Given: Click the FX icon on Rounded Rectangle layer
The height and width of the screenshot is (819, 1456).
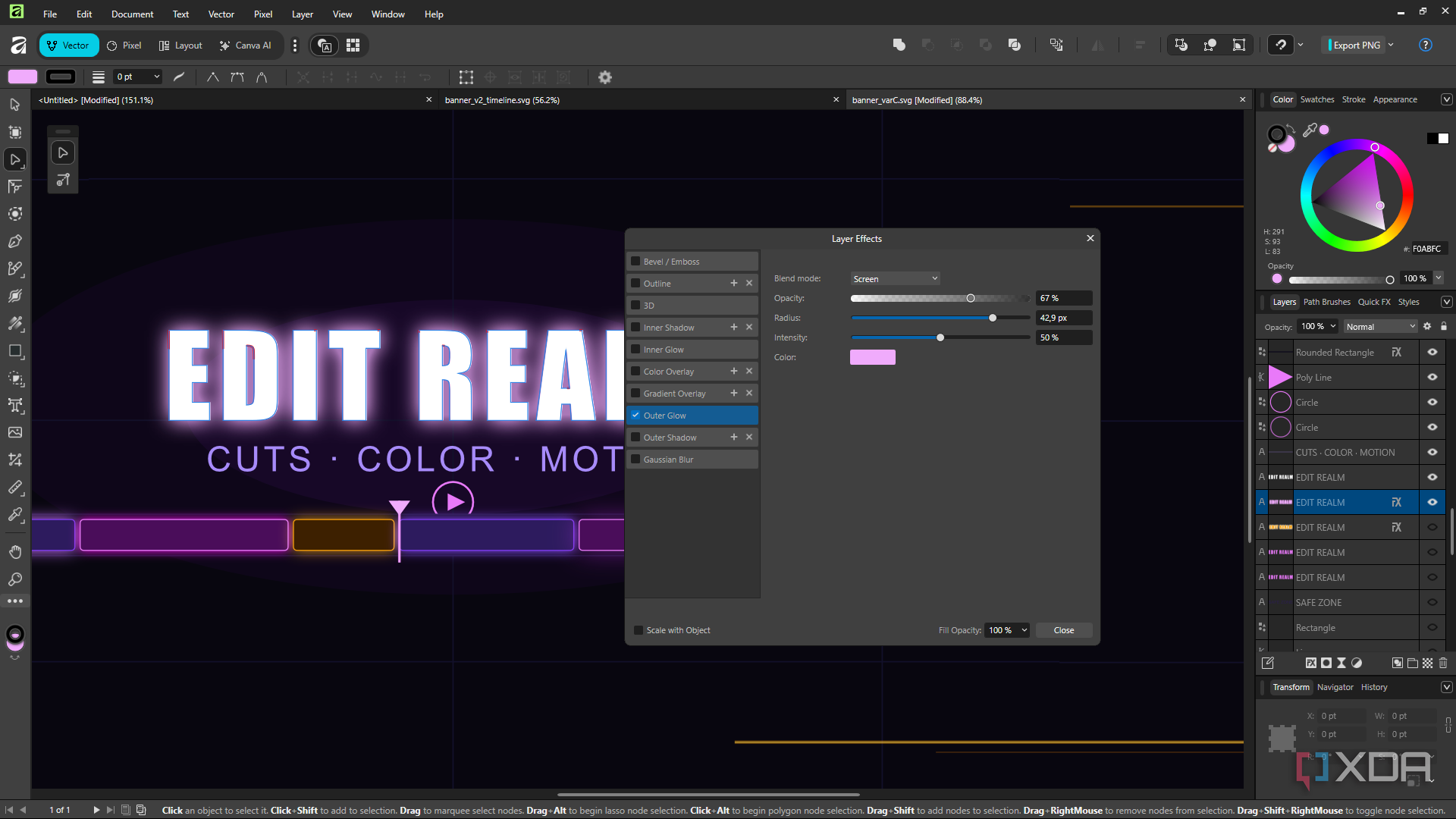Looking at the screenshot, I should pyautogui.click(x=1396, y=352).
